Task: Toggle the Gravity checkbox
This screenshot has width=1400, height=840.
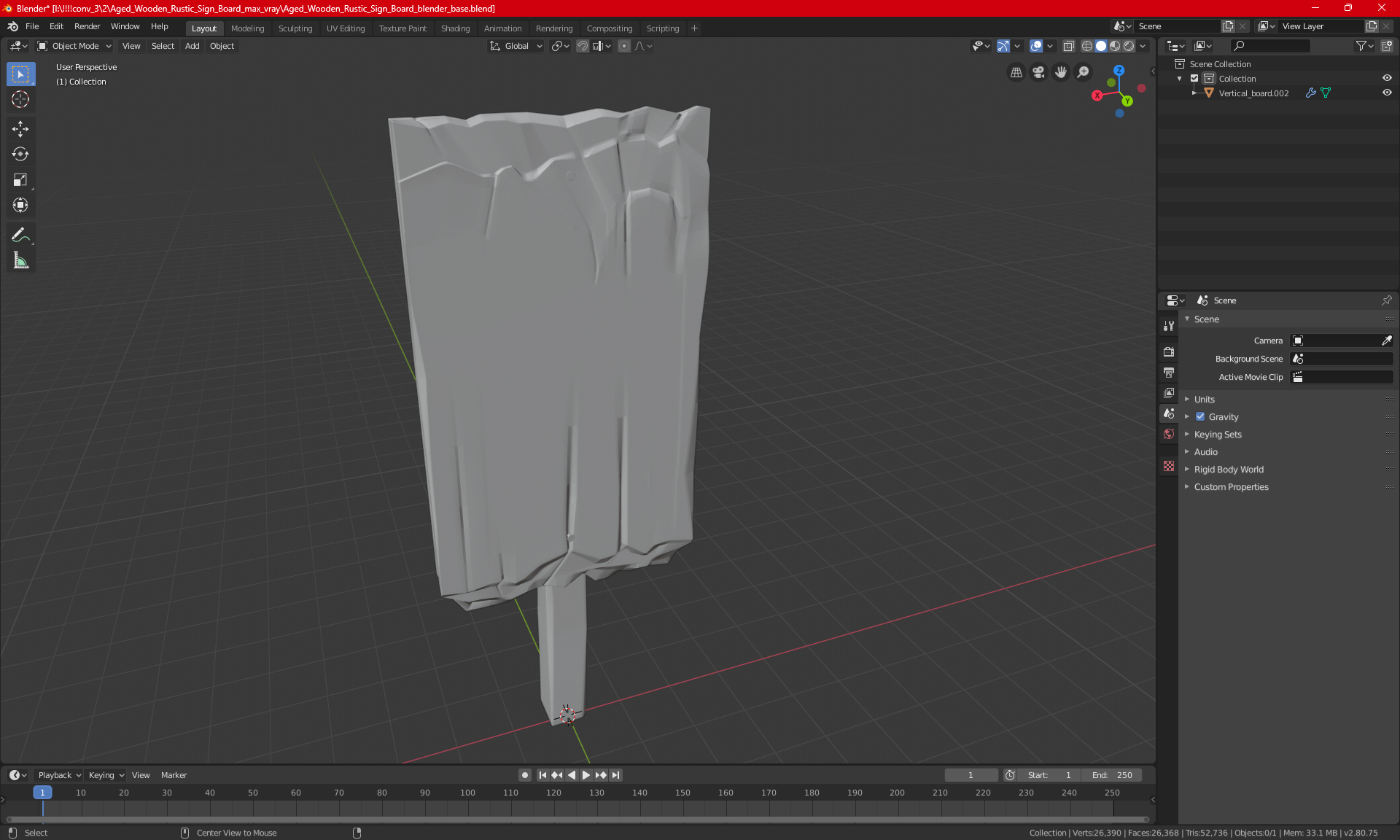Action: point(1200,417)
